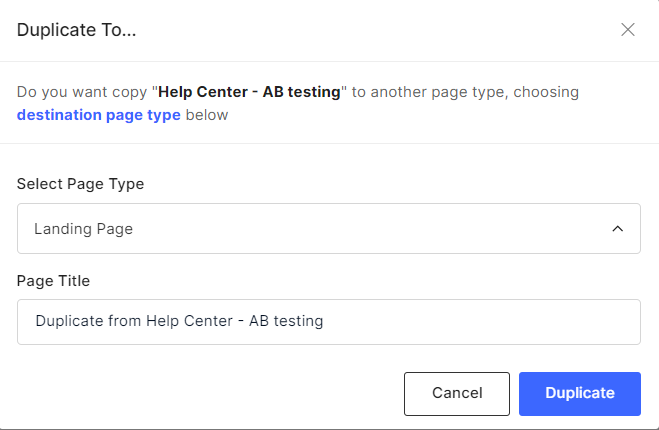Follow the destination page type link

99,115
